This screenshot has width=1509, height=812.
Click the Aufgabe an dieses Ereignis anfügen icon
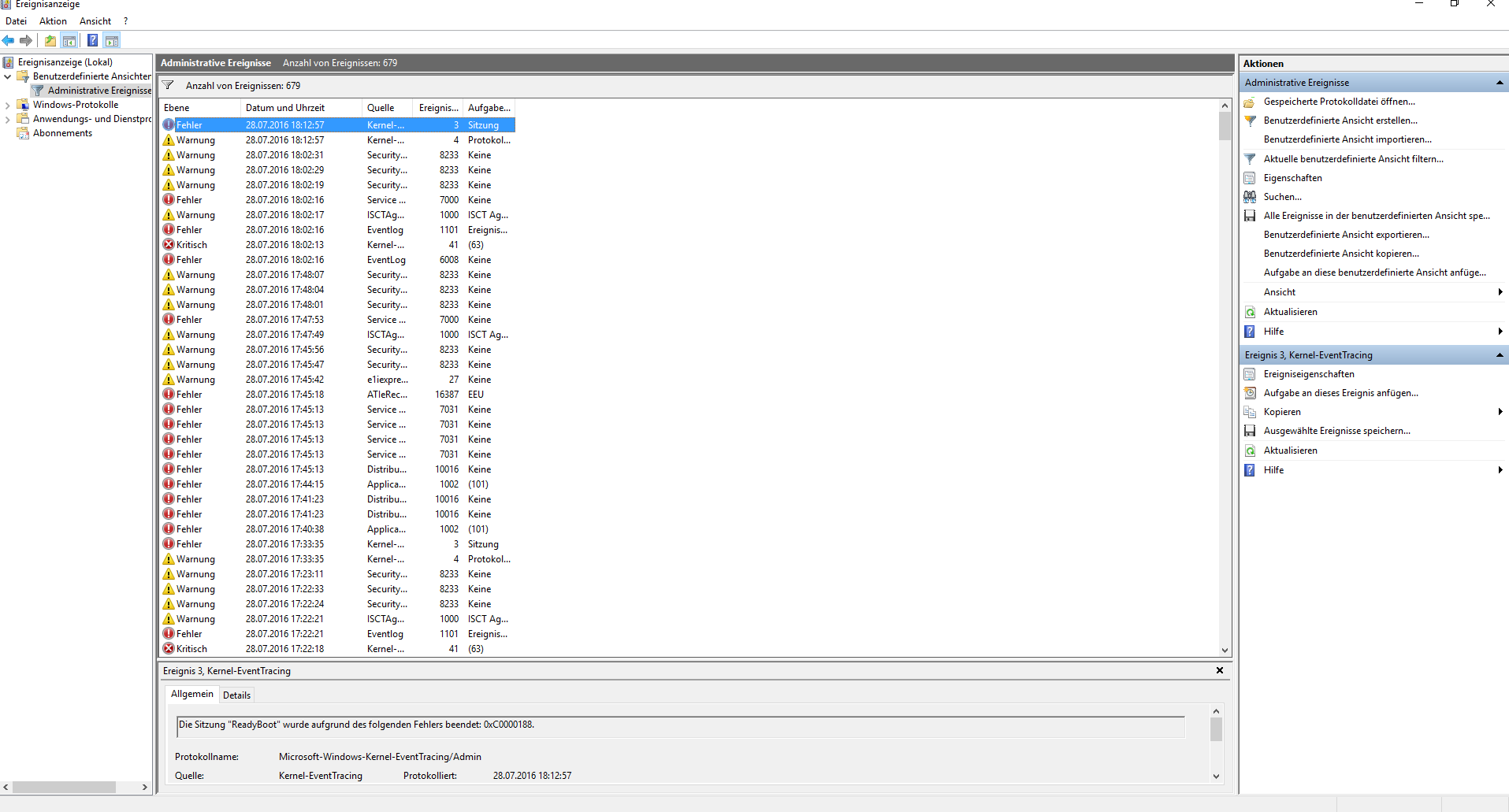pyautogui.click(x=1250, y=393)
